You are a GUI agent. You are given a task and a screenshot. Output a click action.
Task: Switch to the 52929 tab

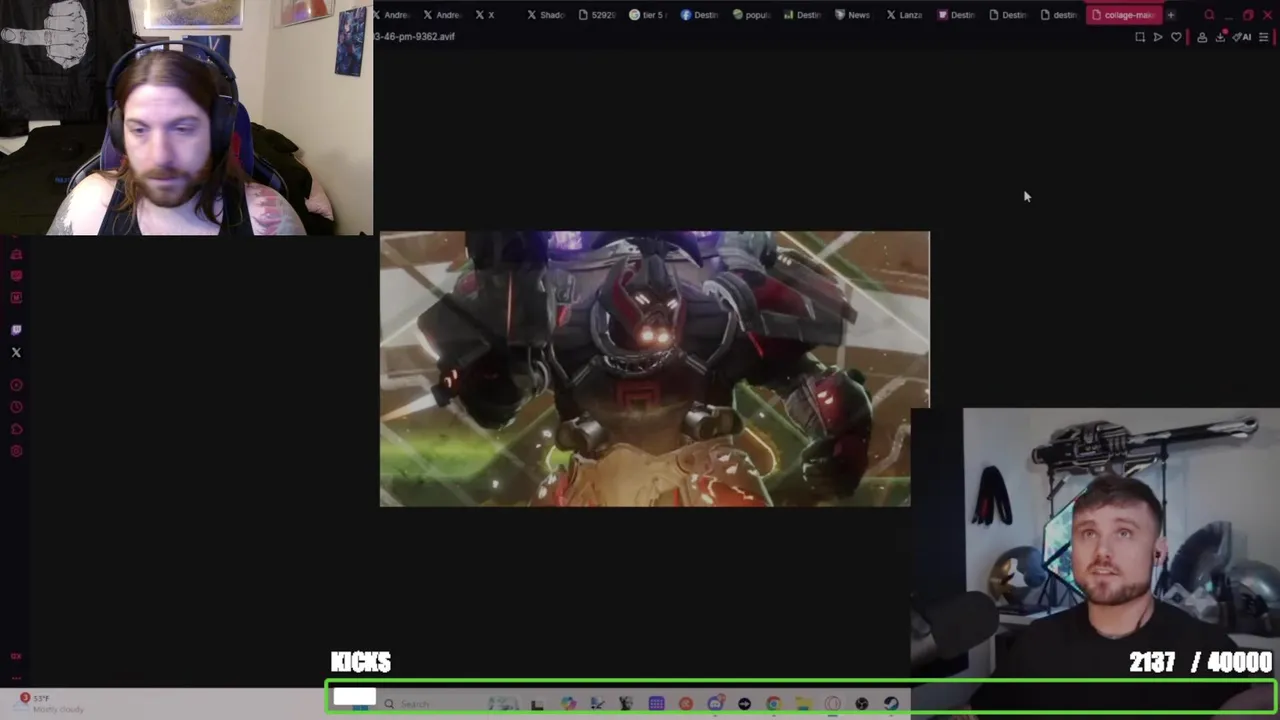click(598, 15)
